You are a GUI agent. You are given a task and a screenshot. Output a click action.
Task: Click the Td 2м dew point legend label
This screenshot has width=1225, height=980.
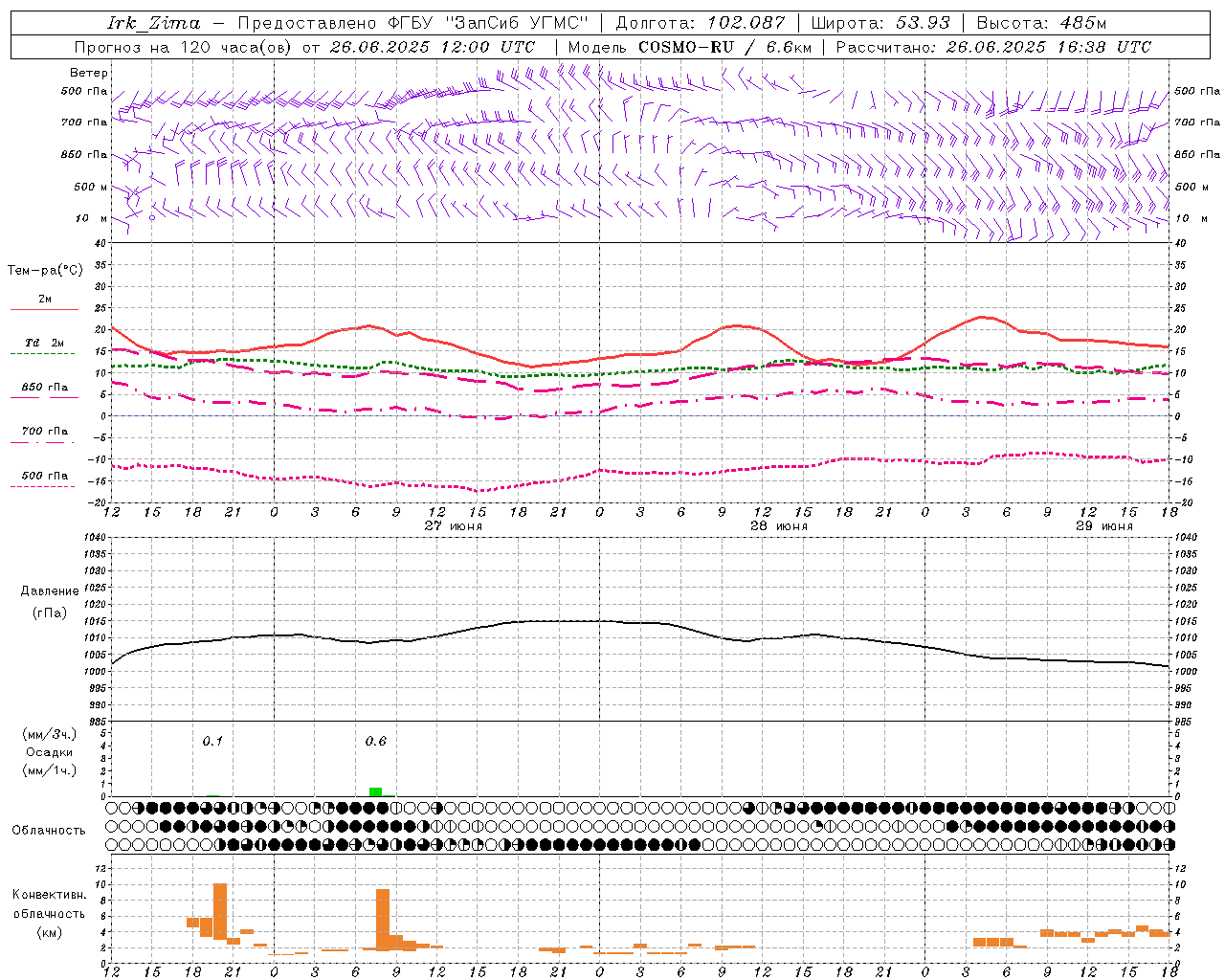click(x=45, y=343)
